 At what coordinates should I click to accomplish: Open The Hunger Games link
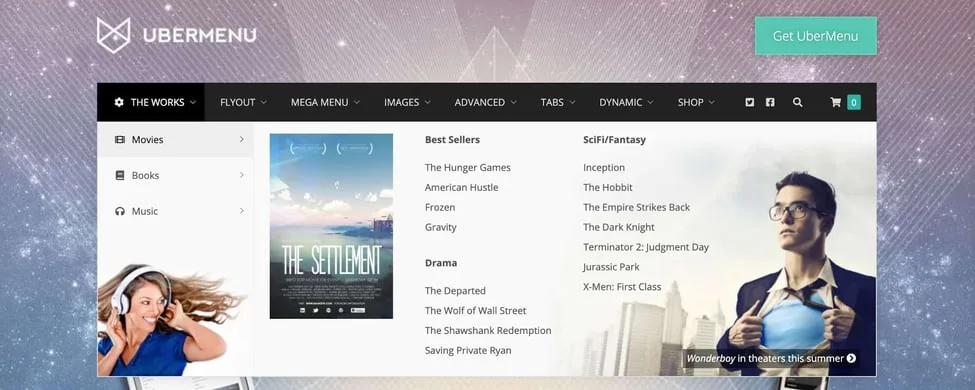pos(468,167)
